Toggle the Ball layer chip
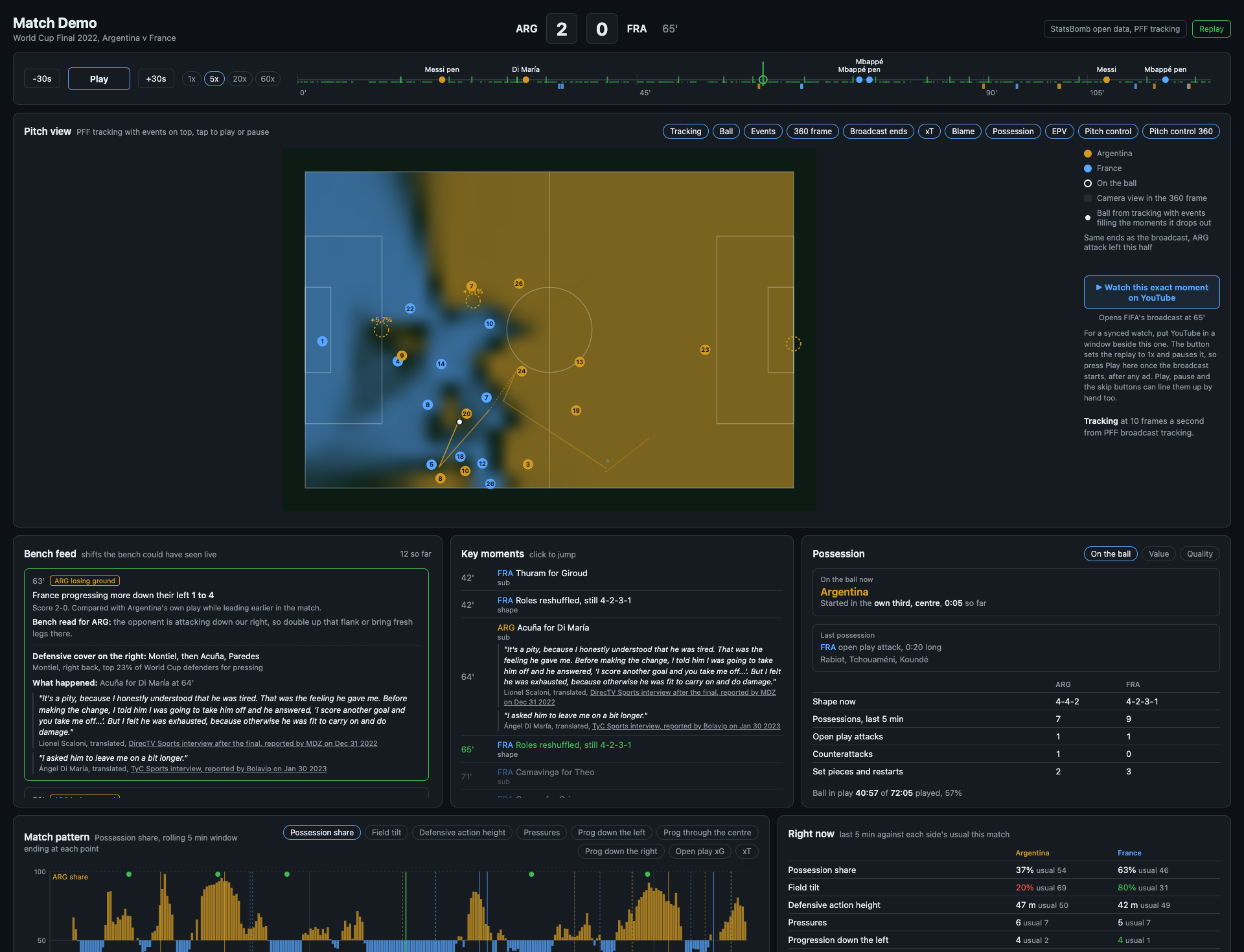This screenshot has width=1244, height=952. (726, 132)
